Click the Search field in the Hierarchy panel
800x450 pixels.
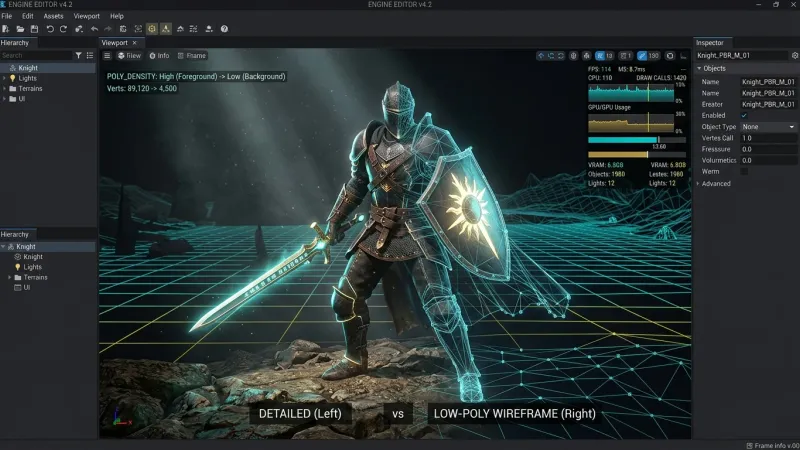click(x=36, y=56)
